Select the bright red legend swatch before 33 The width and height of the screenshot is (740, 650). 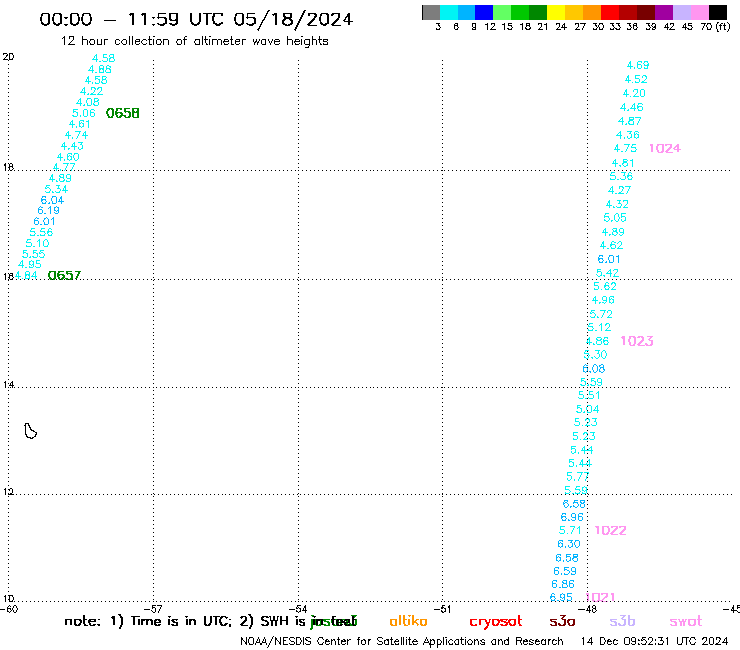point(610,12)
